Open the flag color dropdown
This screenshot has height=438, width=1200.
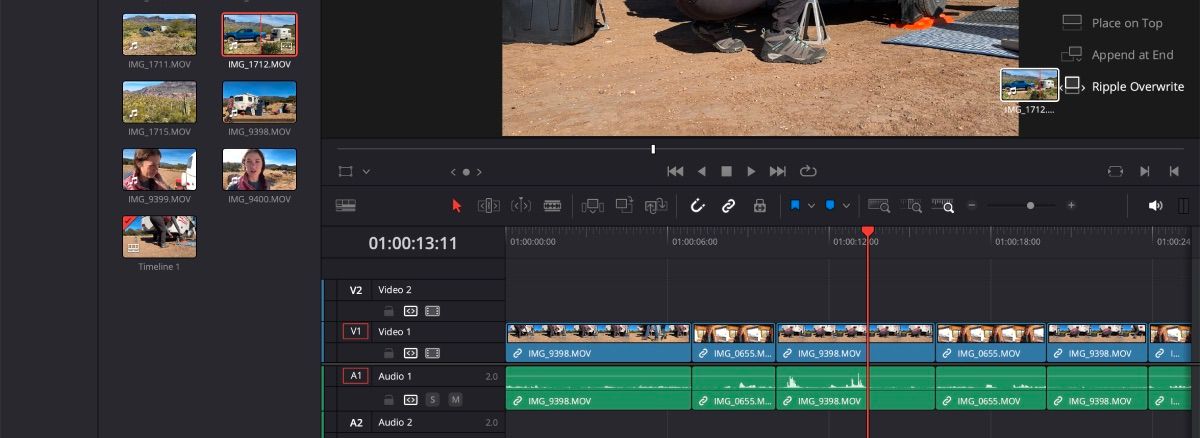[811, 205]
